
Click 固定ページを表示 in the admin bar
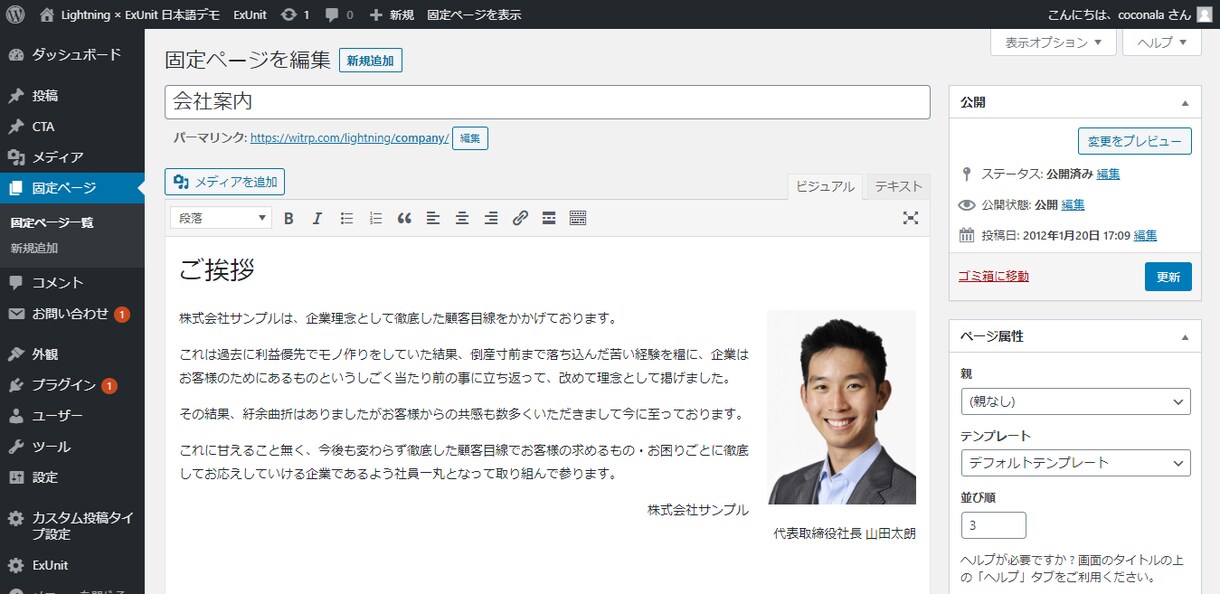474,15
